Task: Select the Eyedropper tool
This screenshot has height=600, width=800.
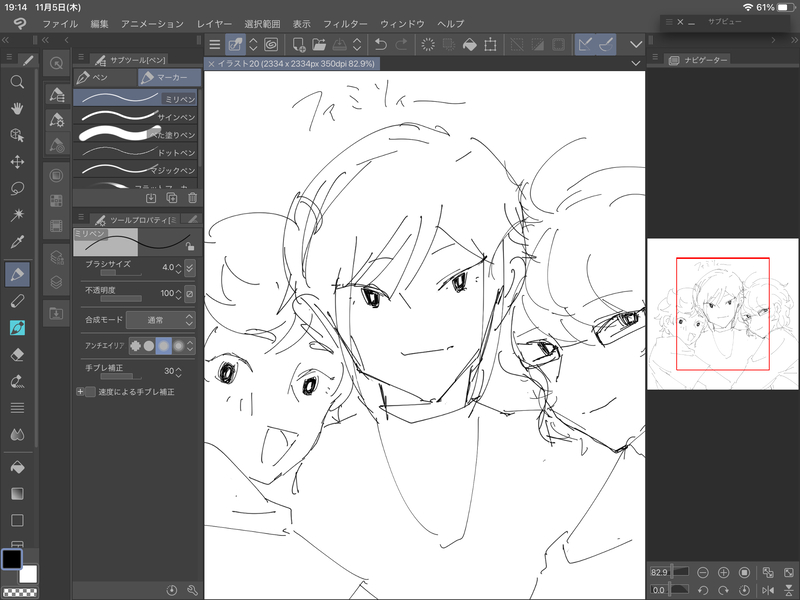Action: [17, 241]
